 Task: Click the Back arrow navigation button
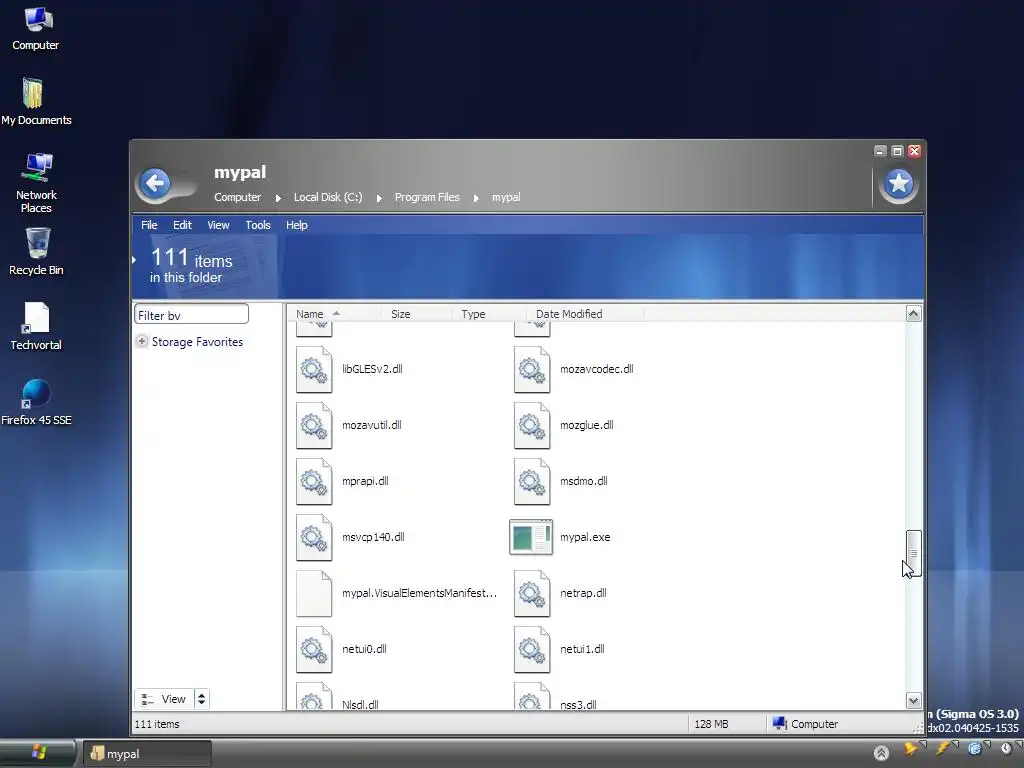[x=155, y=184]
